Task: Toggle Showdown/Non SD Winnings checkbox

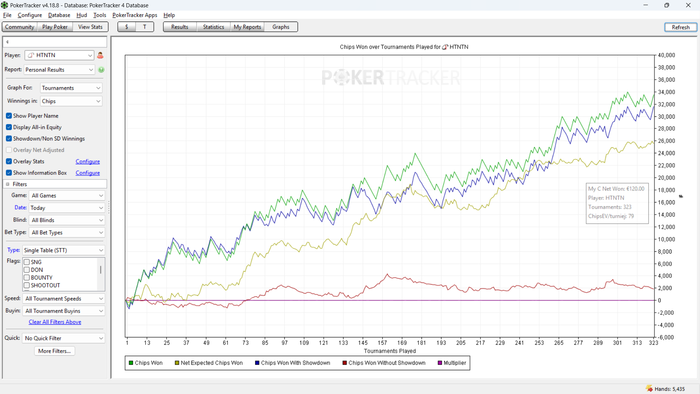Action: point(9,139)
